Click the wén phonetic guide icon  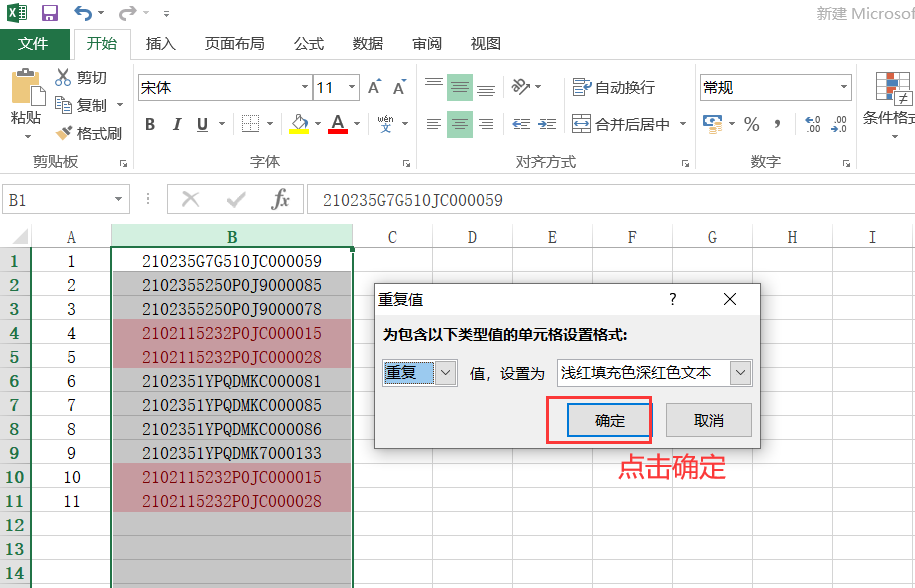tap(385, 124)
